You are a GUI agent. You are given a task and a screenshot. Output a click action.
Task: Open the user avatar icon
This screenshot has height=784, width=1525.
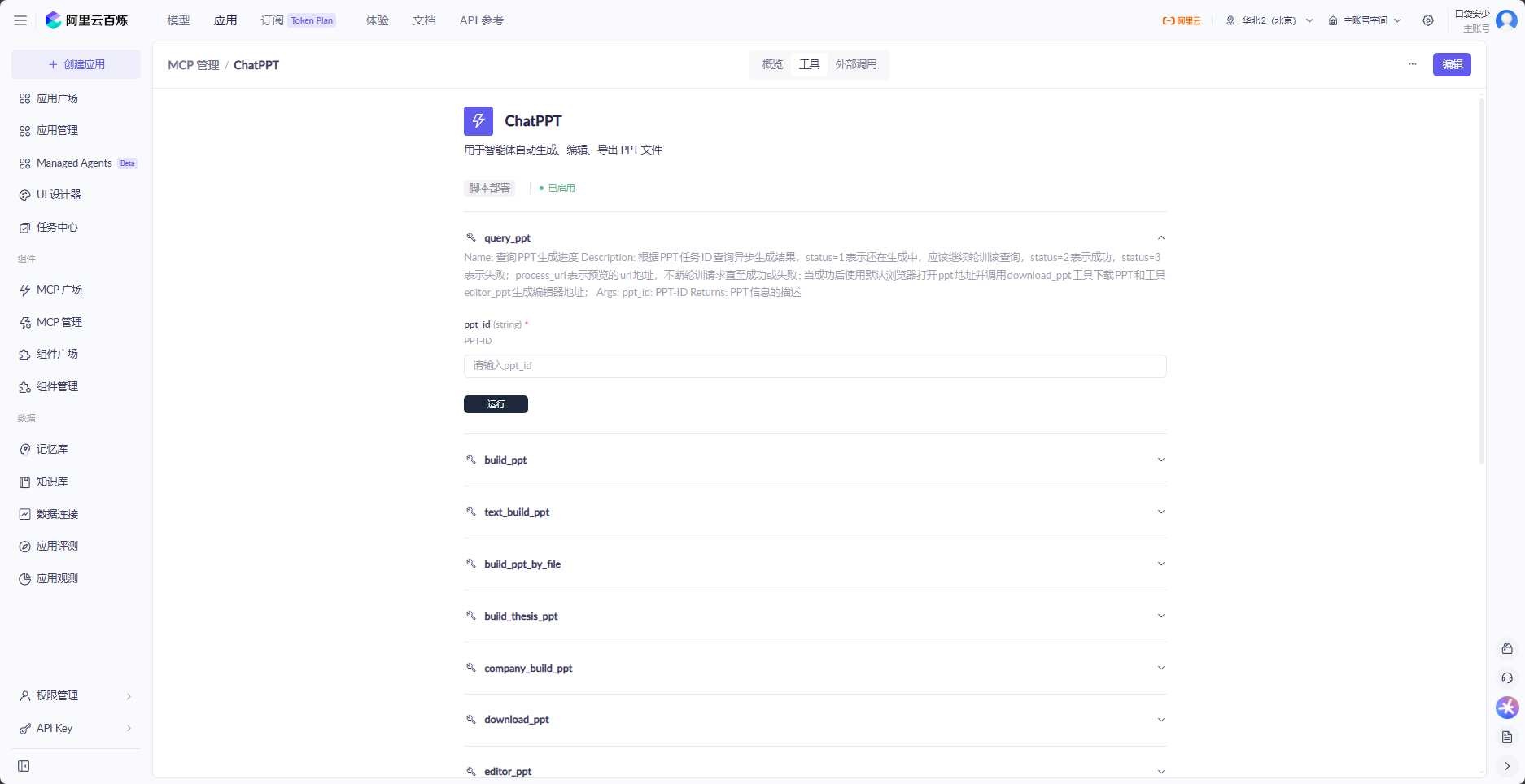pyautogui.click(x=1506, y=20)
